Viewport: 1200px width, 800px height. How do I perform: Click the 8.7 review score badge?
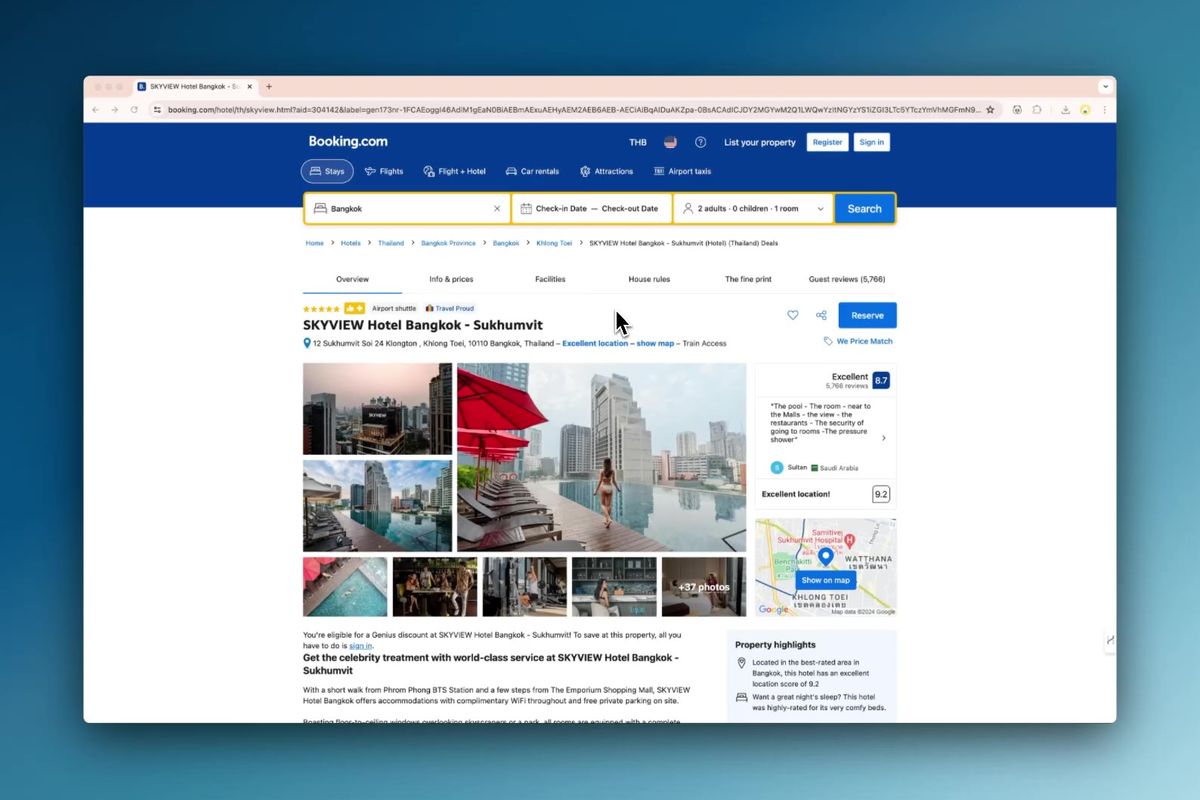[881, 380]
